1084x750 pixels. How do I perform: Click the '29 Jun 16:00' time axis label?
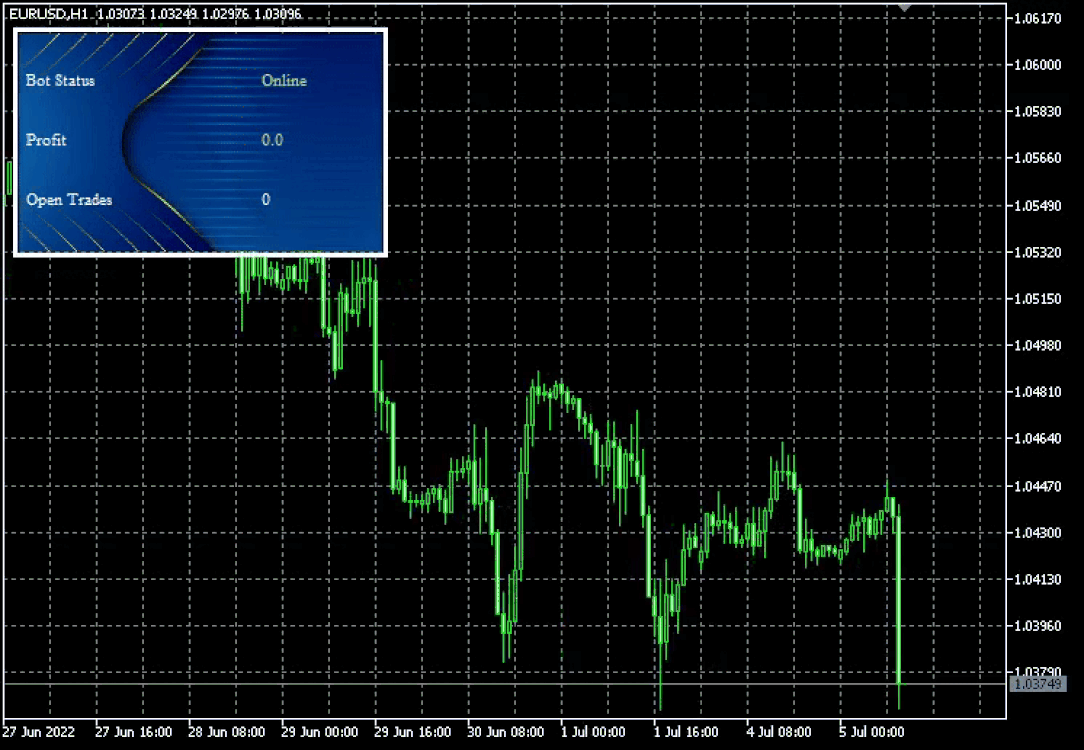tap(413, 732)
